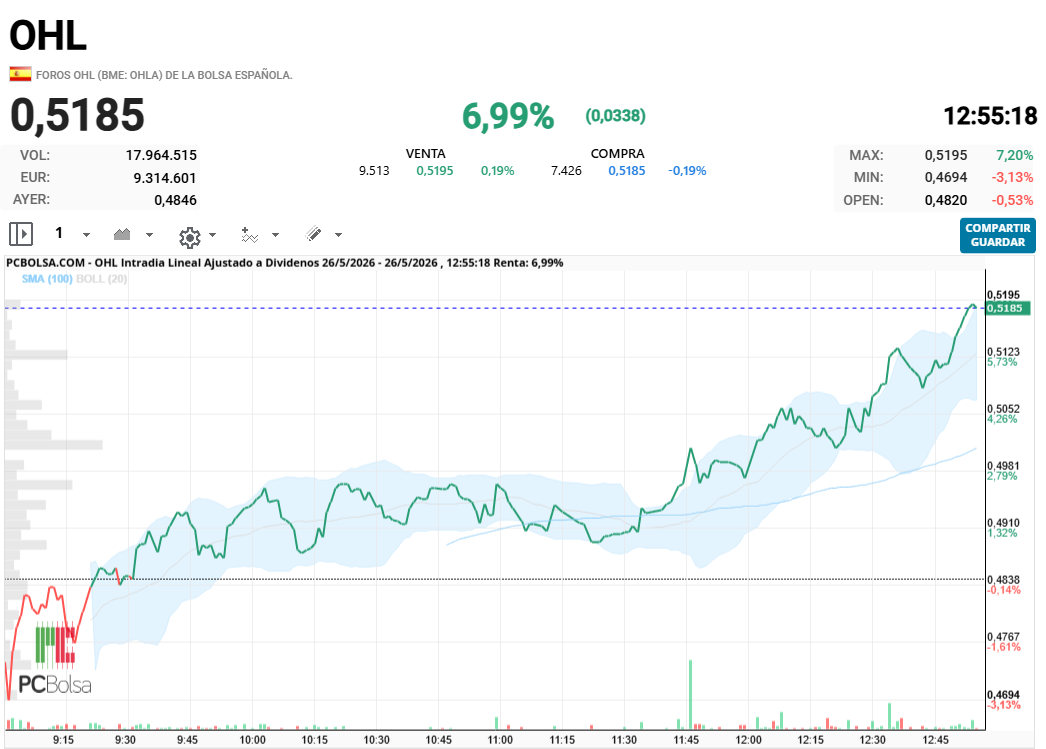The width and height of the screenshot is (1046, 749).
Task: Click the VENTA price 0,5195
Action: [x=435, y=171]
